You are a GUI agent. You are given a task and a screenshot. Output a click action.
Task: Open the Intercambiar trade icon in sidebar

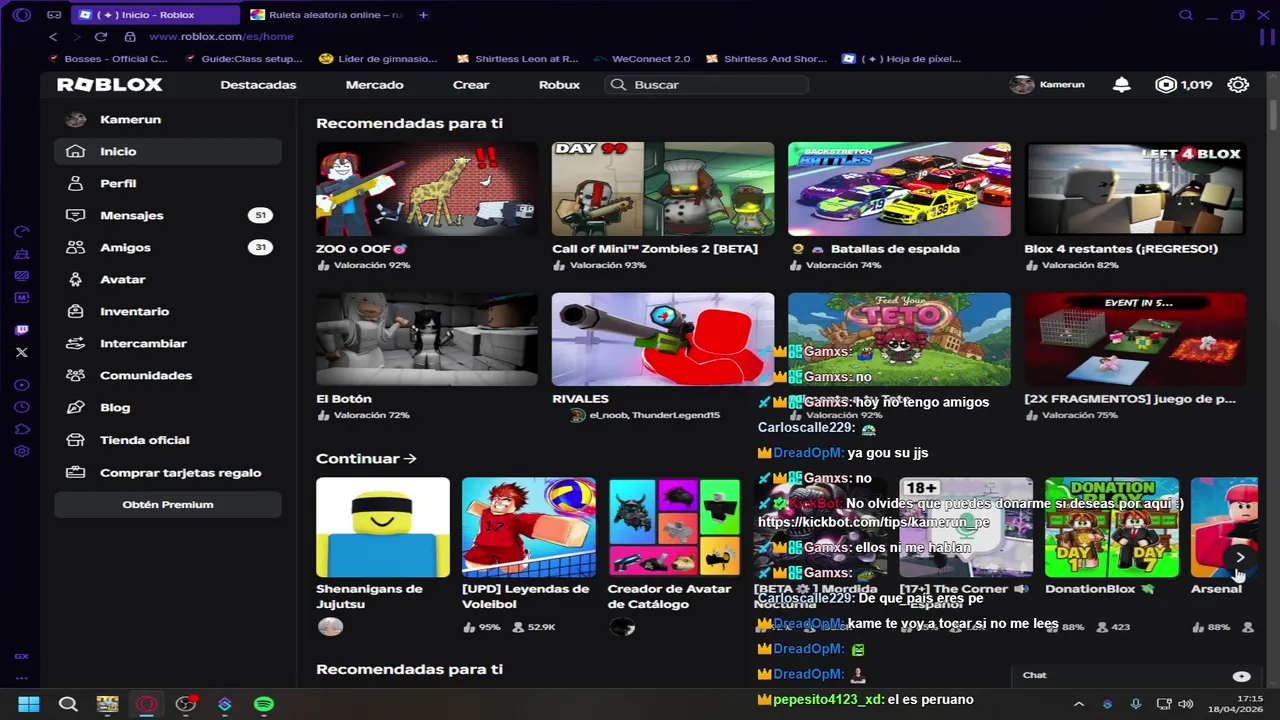point(75,343)
